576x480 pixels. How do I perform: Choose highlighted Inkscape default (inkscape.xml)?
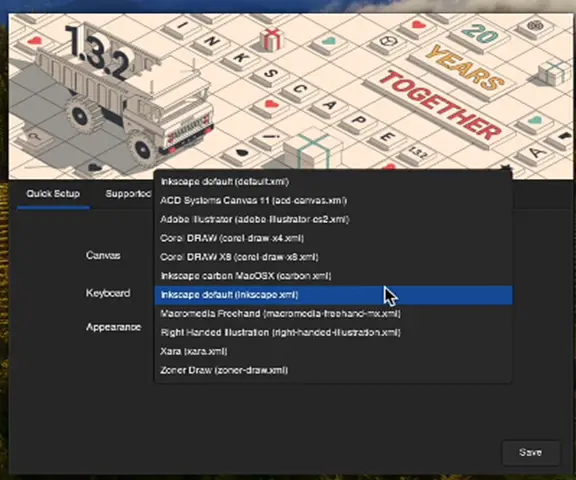333,295
